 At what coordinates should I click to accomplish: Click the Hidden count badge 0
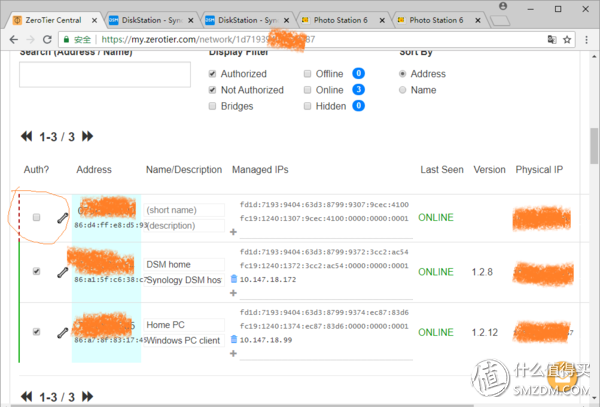point(359,106)
